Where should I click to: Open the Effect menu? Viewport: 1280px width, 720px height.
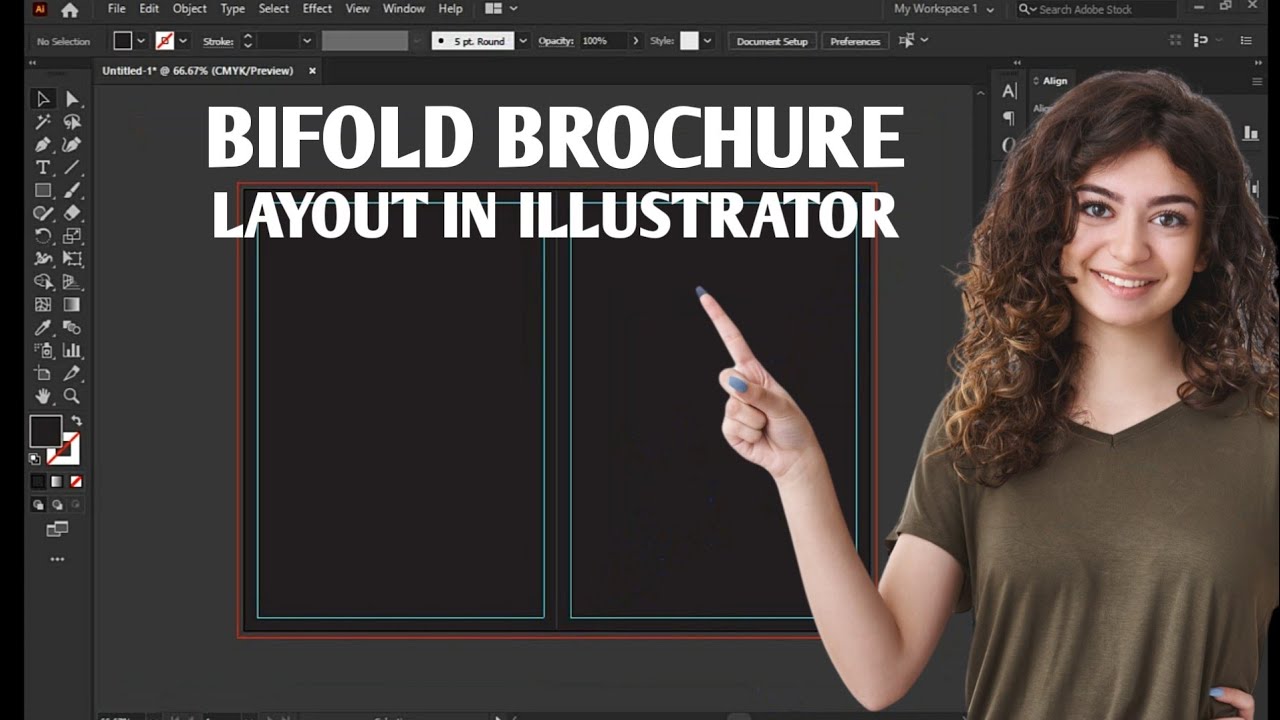pos(317,8)
